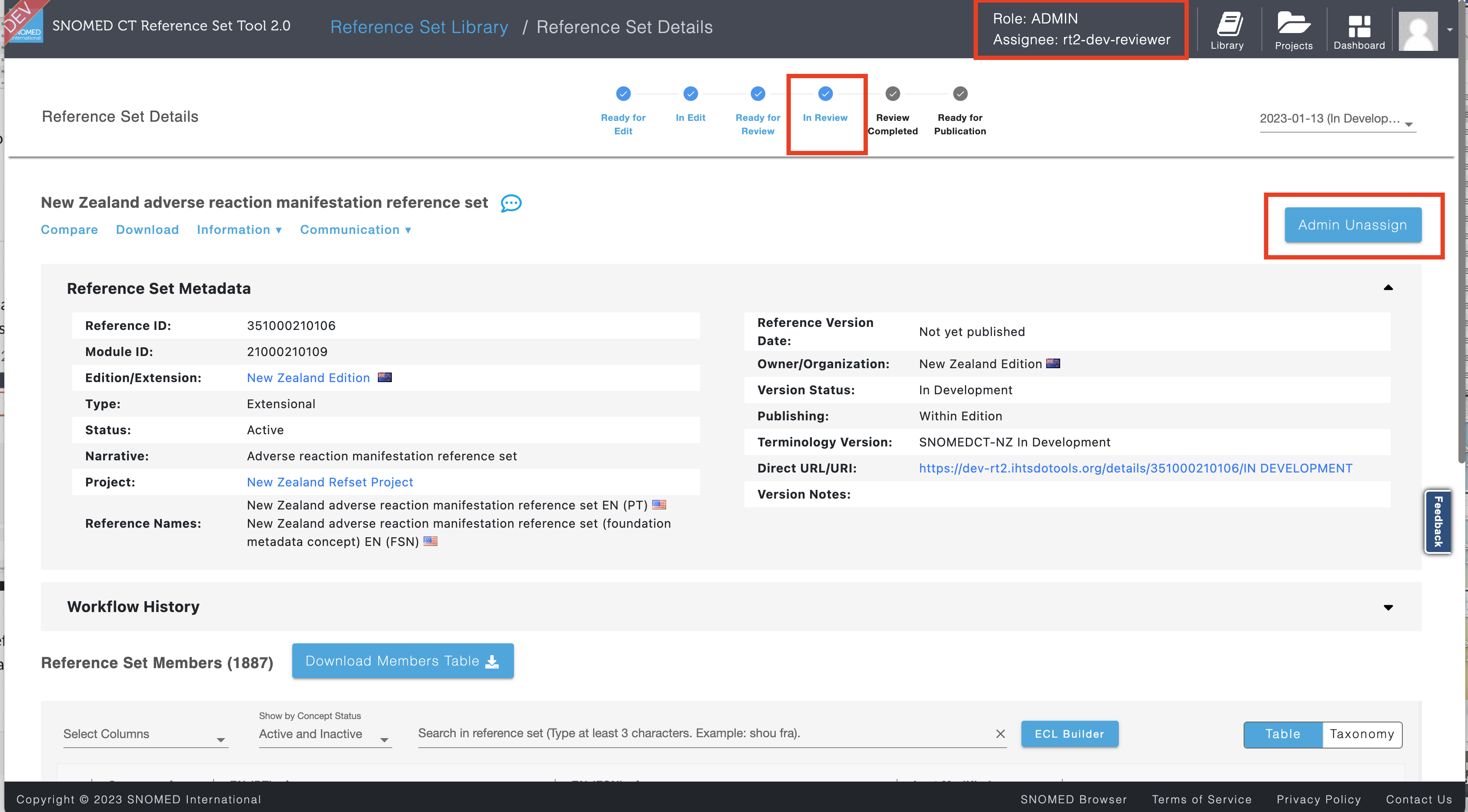Click the Reference Set Members (1887) heading
This screenshot has height=812, width=1468.
click(157, 663)
